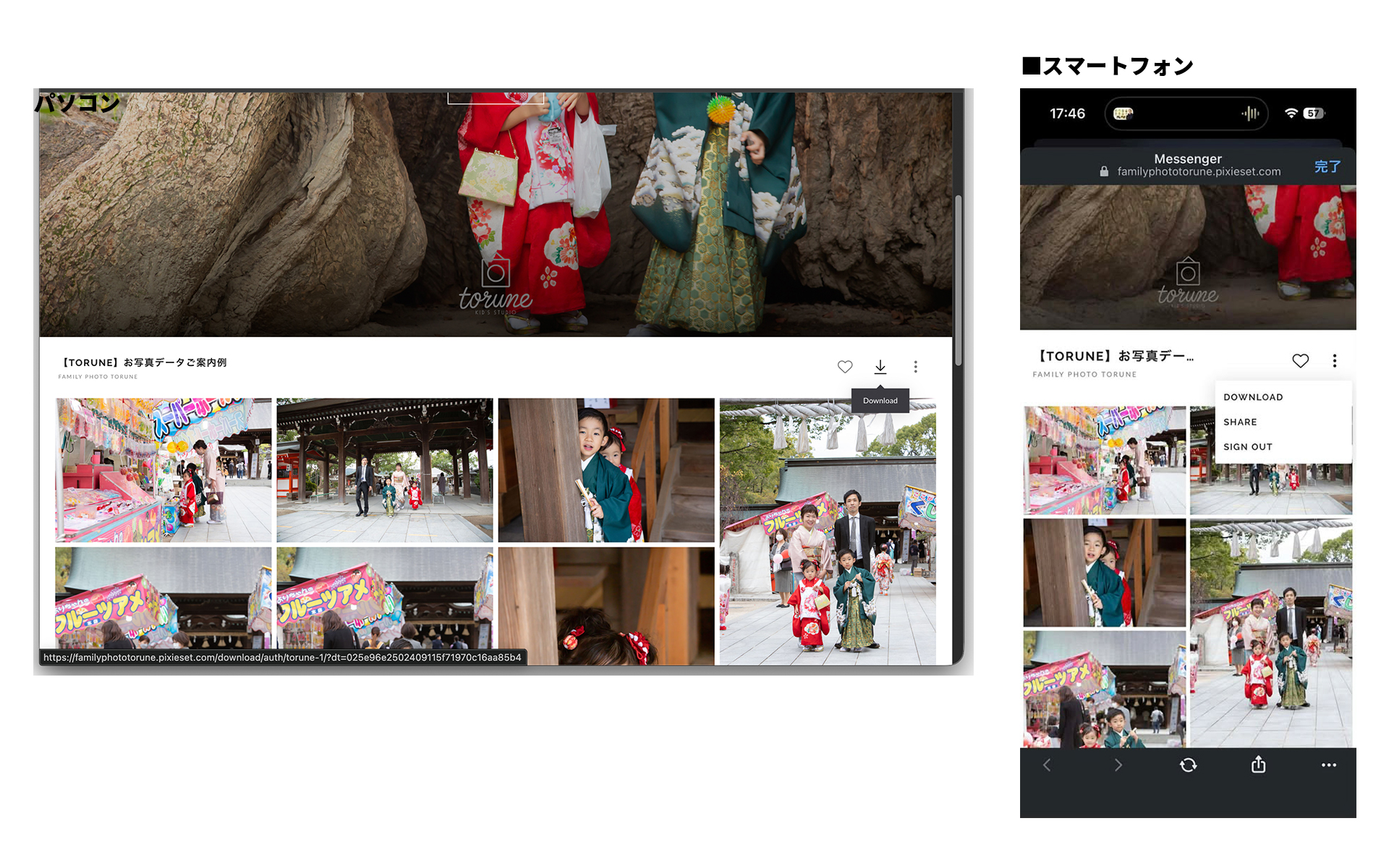1389x868 pixels.
Task: Tap the iOS share icon in bottom bar
Action: 1258,765
